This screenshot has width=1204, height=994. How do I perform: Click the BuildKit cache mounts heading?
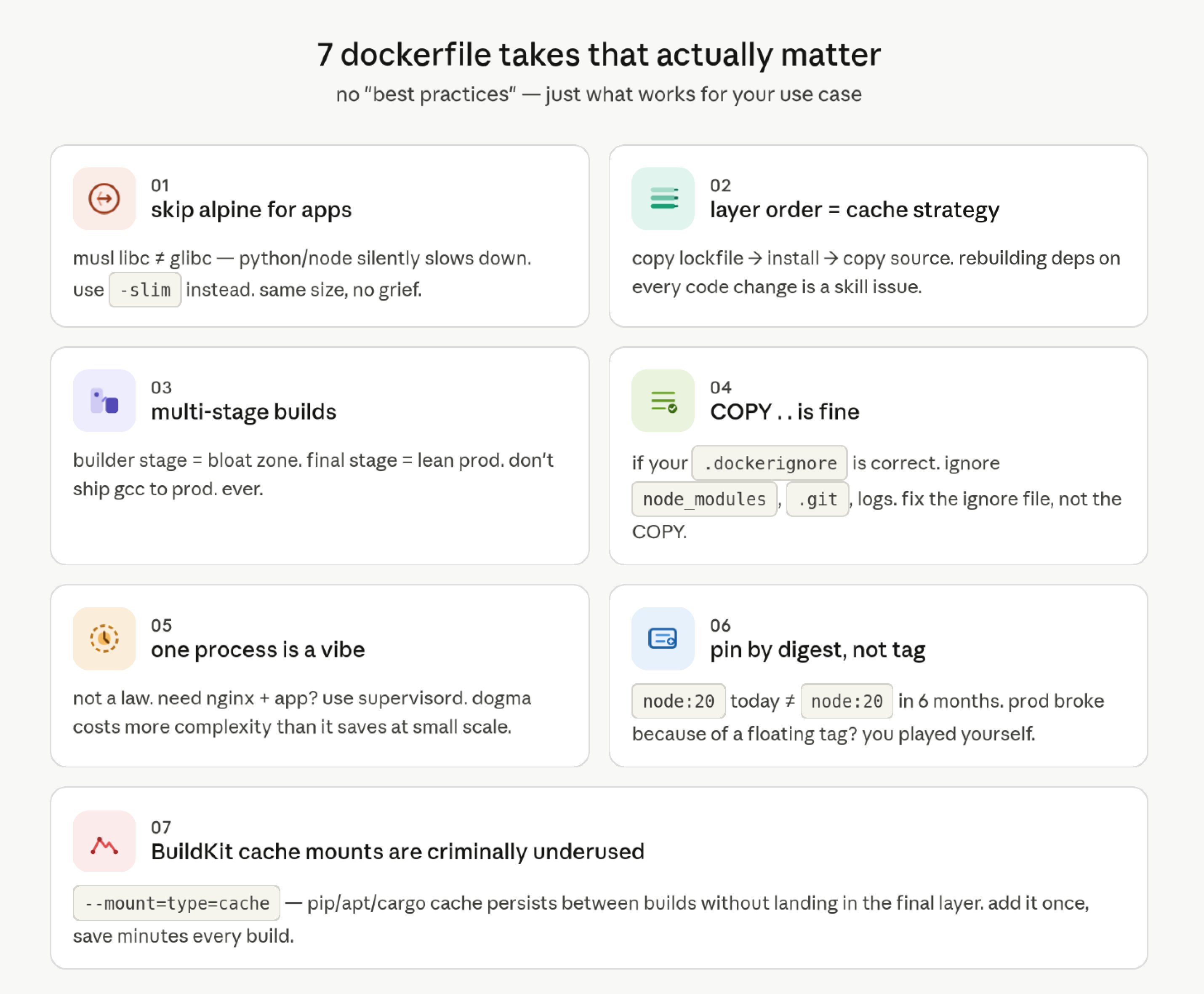398,852
